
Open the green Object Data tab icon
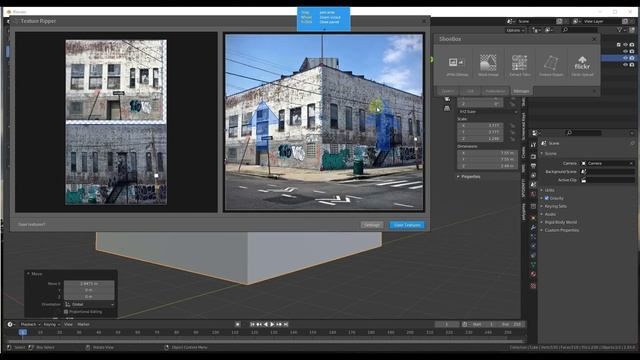(x=533, y=265)
